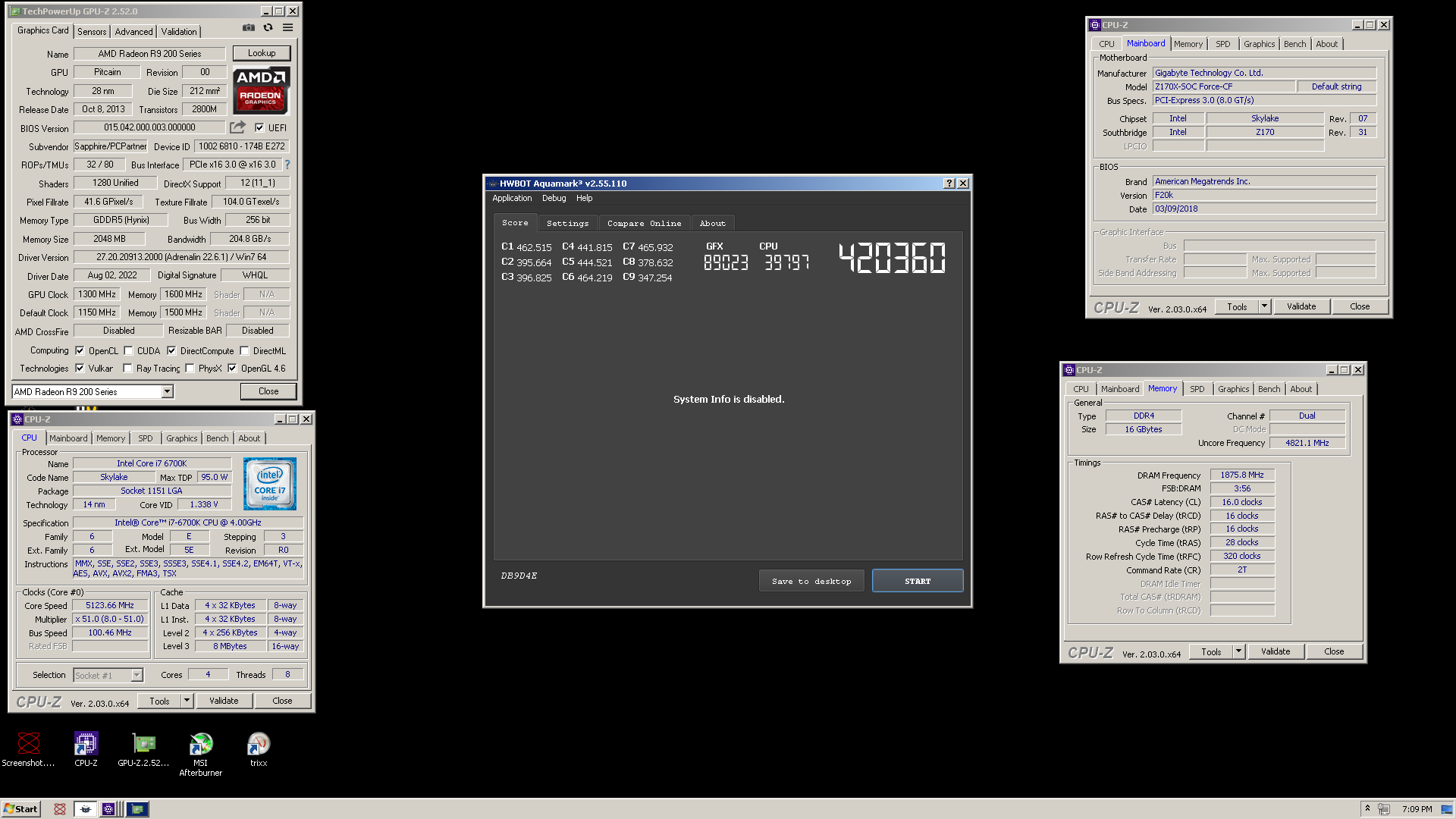Click the Aquamark help question button
This screenshot has height=819, width=1456.
pos(949,184)
